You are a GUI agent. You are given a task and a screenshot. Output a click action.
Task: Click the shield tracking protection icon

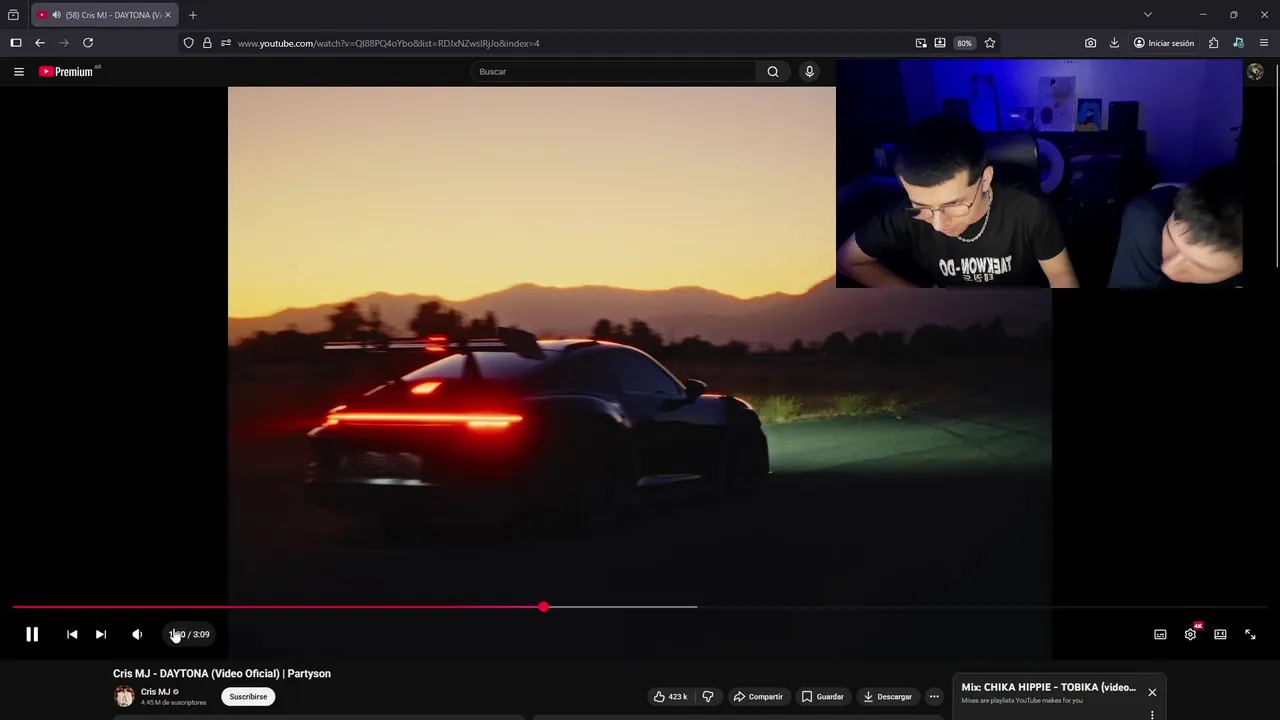188,43
